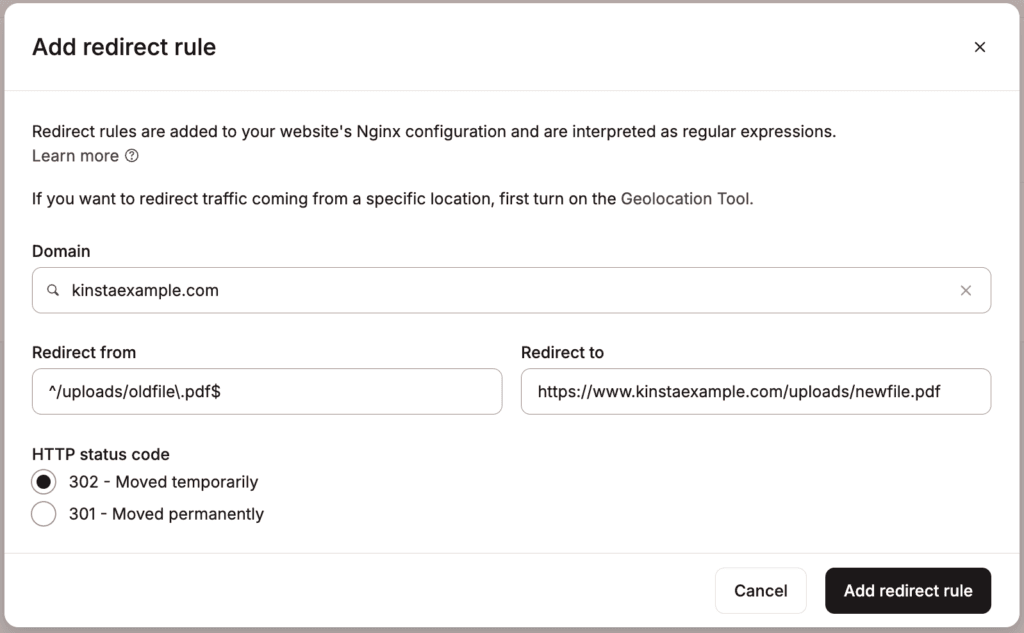This screenshot has width=1024, height=633.
Task: Click the domain field showing kinstaexample.com
Action: tap(400, 290)
